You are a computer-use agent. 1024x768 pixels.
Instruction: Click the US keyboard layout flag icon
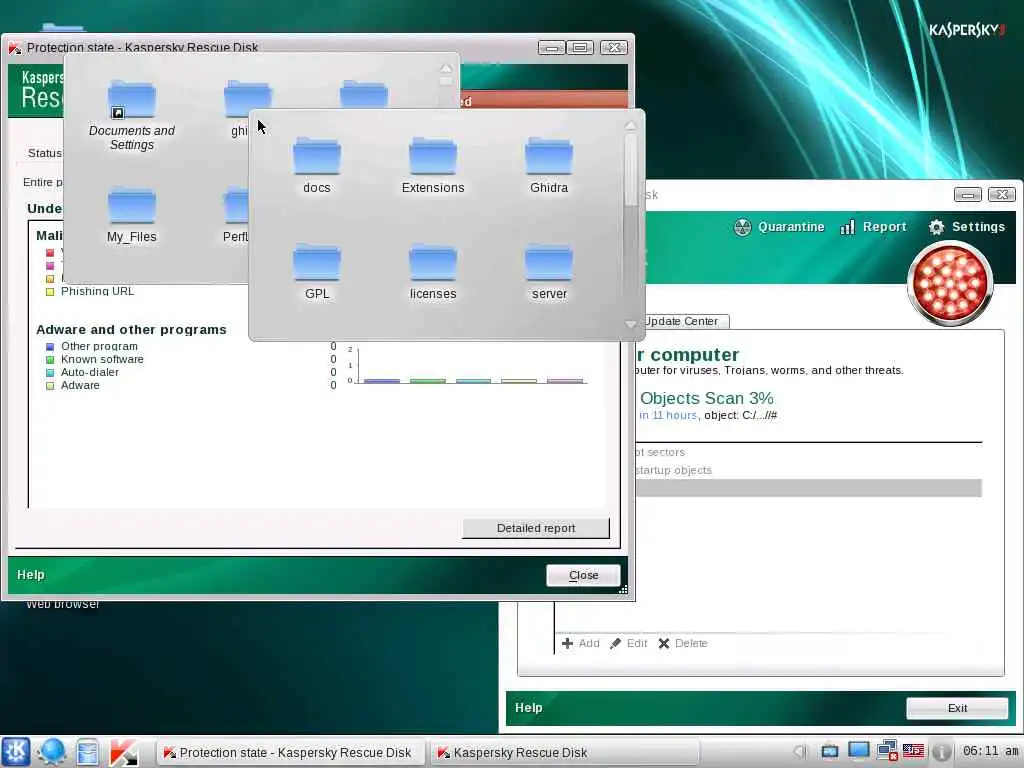tap(914, 752)
